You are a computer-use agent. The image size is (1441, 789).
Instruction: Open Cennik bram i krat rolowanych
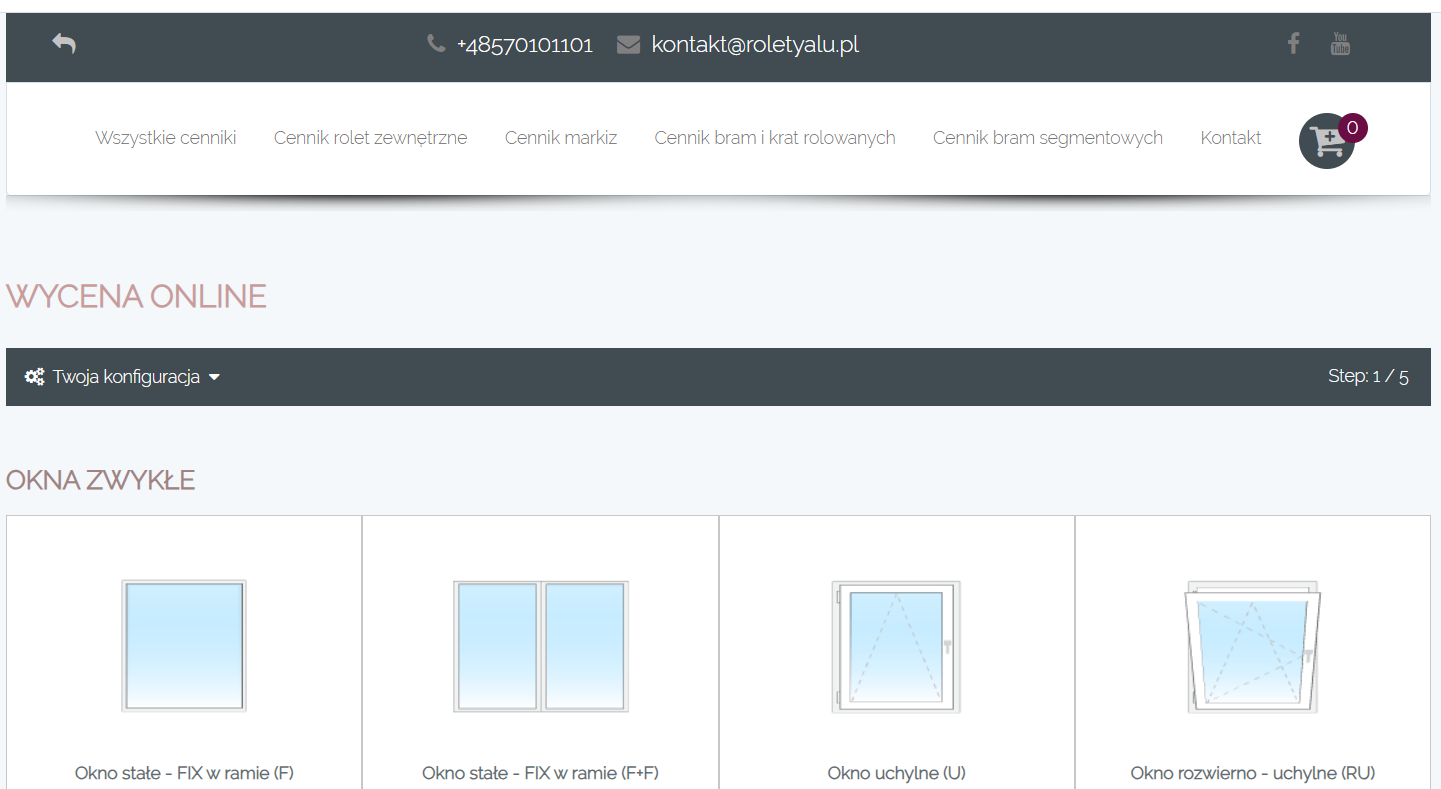click(x=775, y=138)
